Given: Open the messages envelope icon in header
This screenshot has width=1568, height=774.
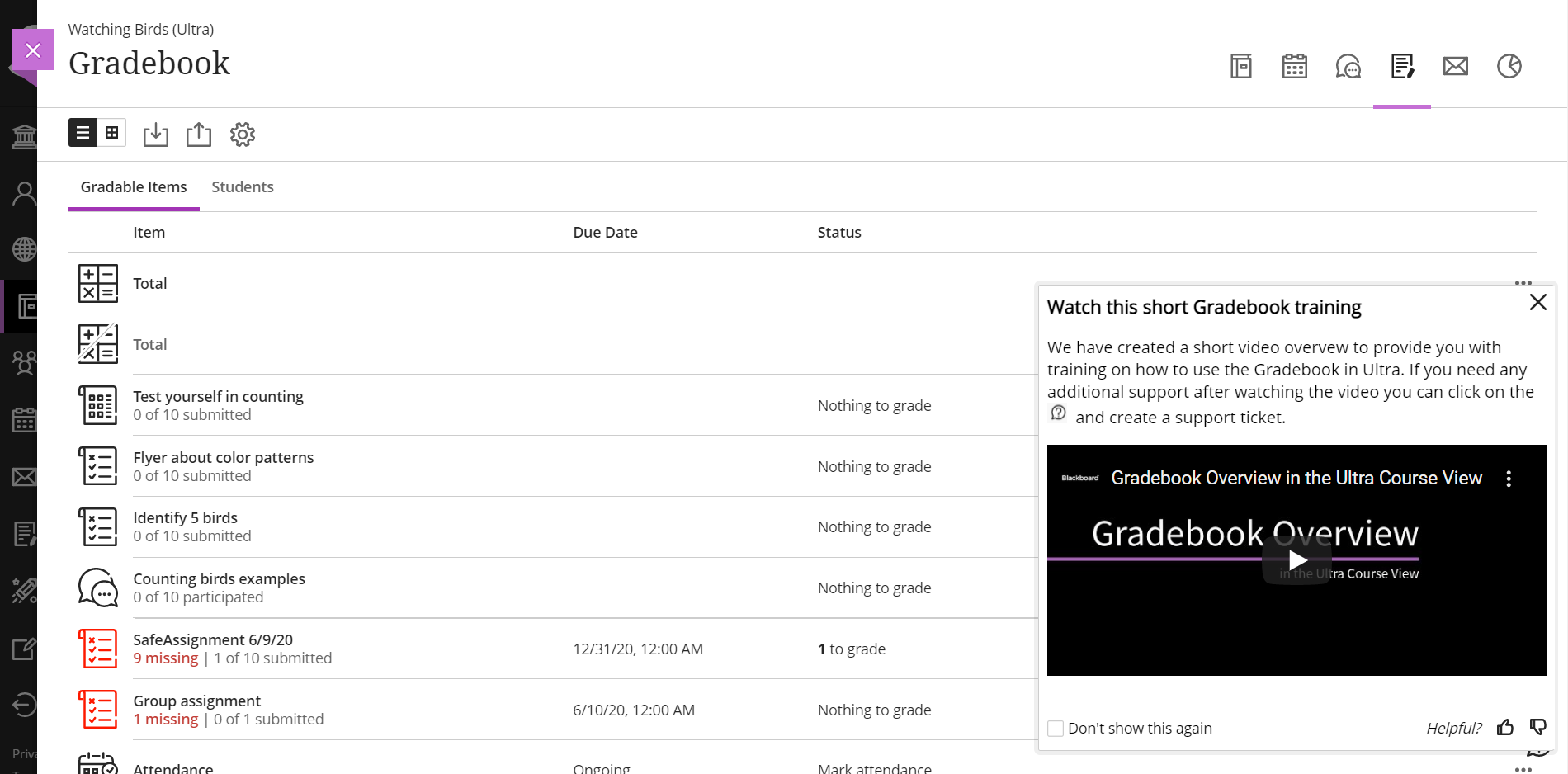Looking at the screenshot, I should point(1455,66).
